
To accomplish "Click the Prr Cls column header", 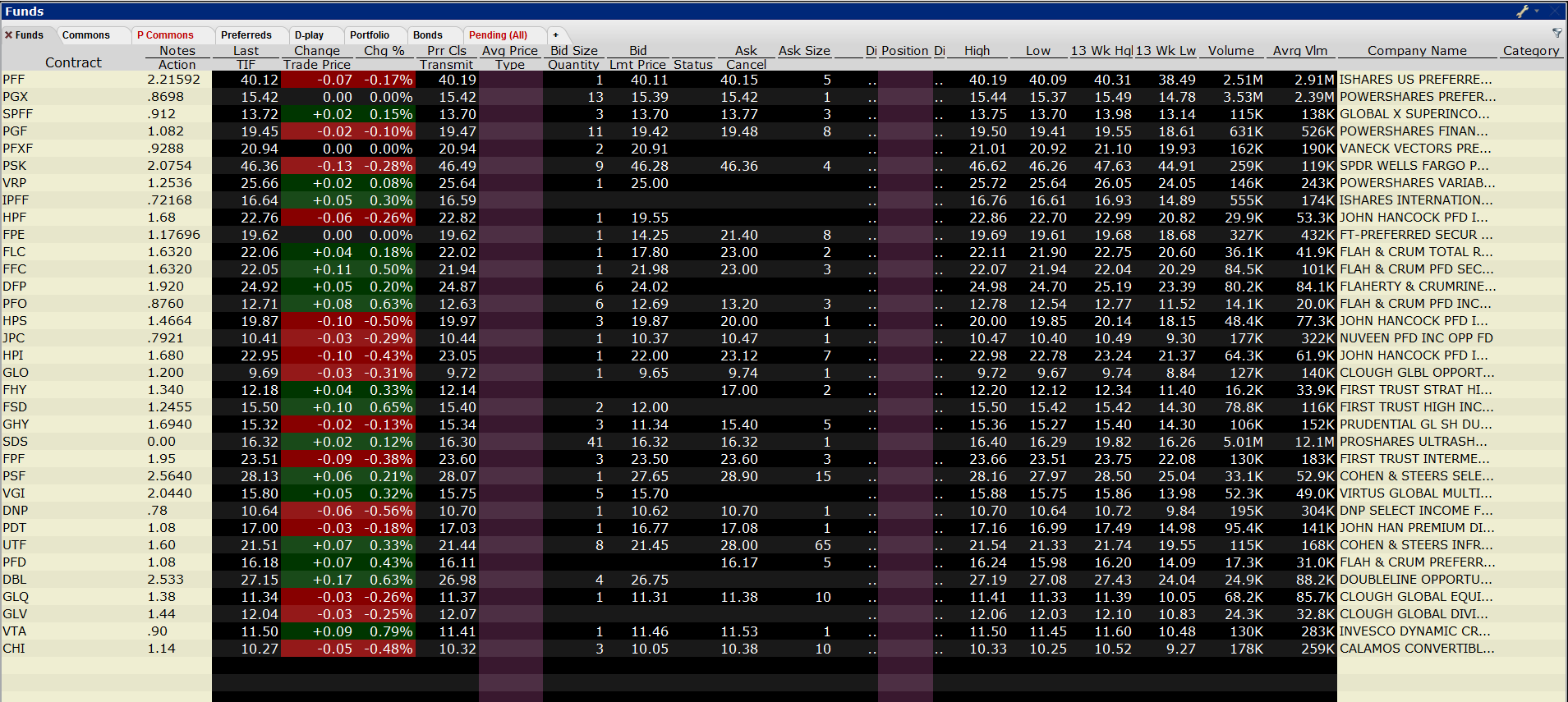I will click(x=447, y=51).
